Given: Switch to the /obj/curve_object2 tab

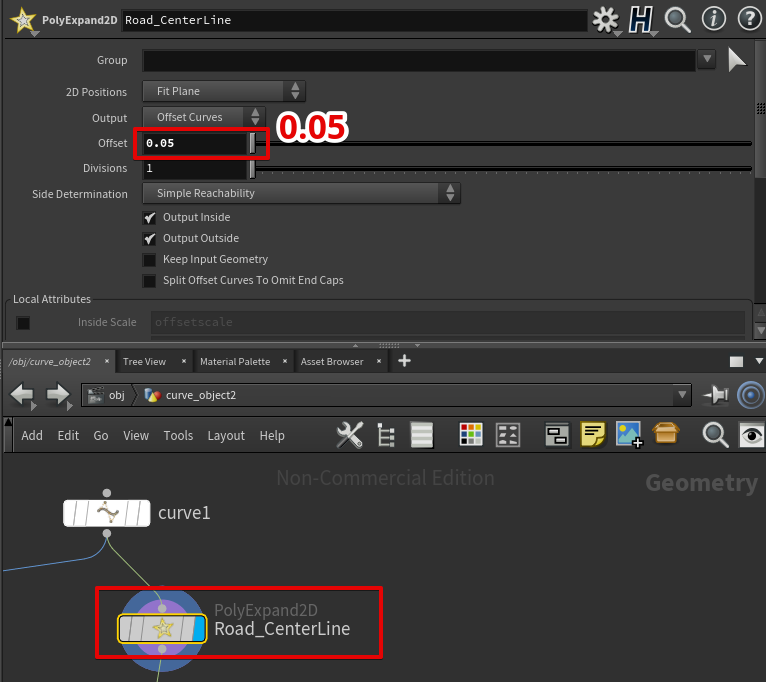Looking at the screenshot, I should coord(50,362).
